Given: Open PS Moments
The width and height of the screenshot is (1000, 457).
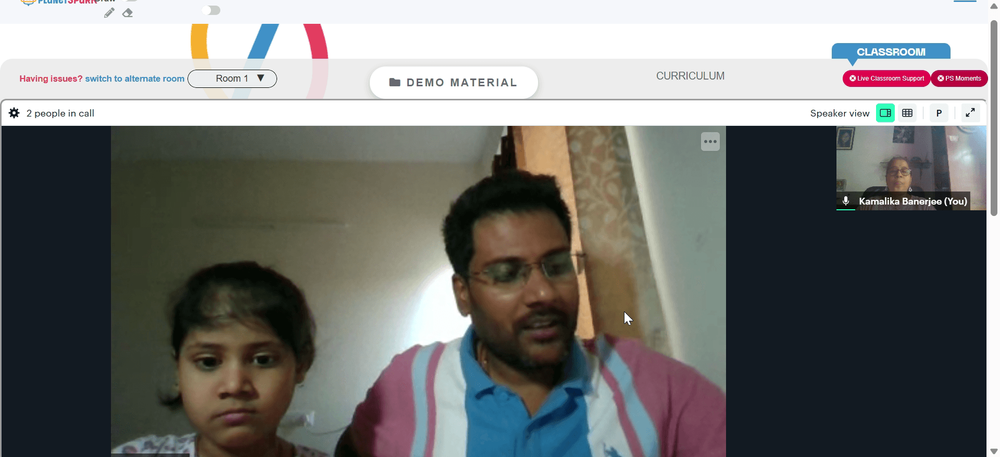Looking at the screenshot, I should point(959,78).
